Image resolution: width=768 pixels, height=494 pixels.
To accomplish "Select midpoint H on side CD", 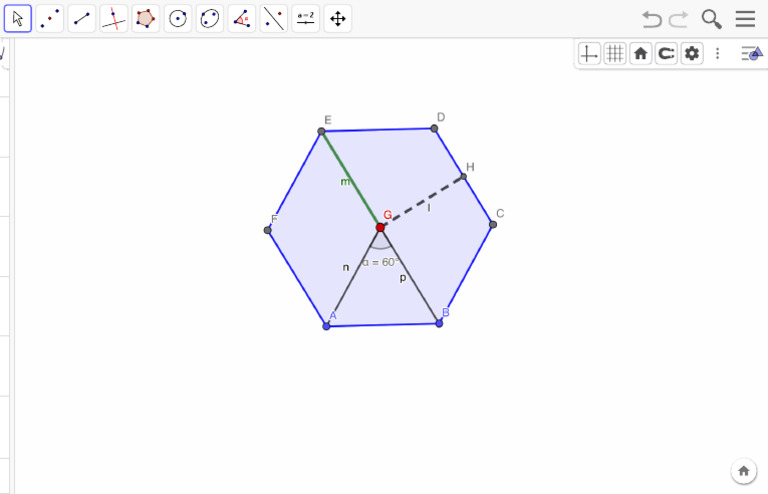I will pos(463,176).
